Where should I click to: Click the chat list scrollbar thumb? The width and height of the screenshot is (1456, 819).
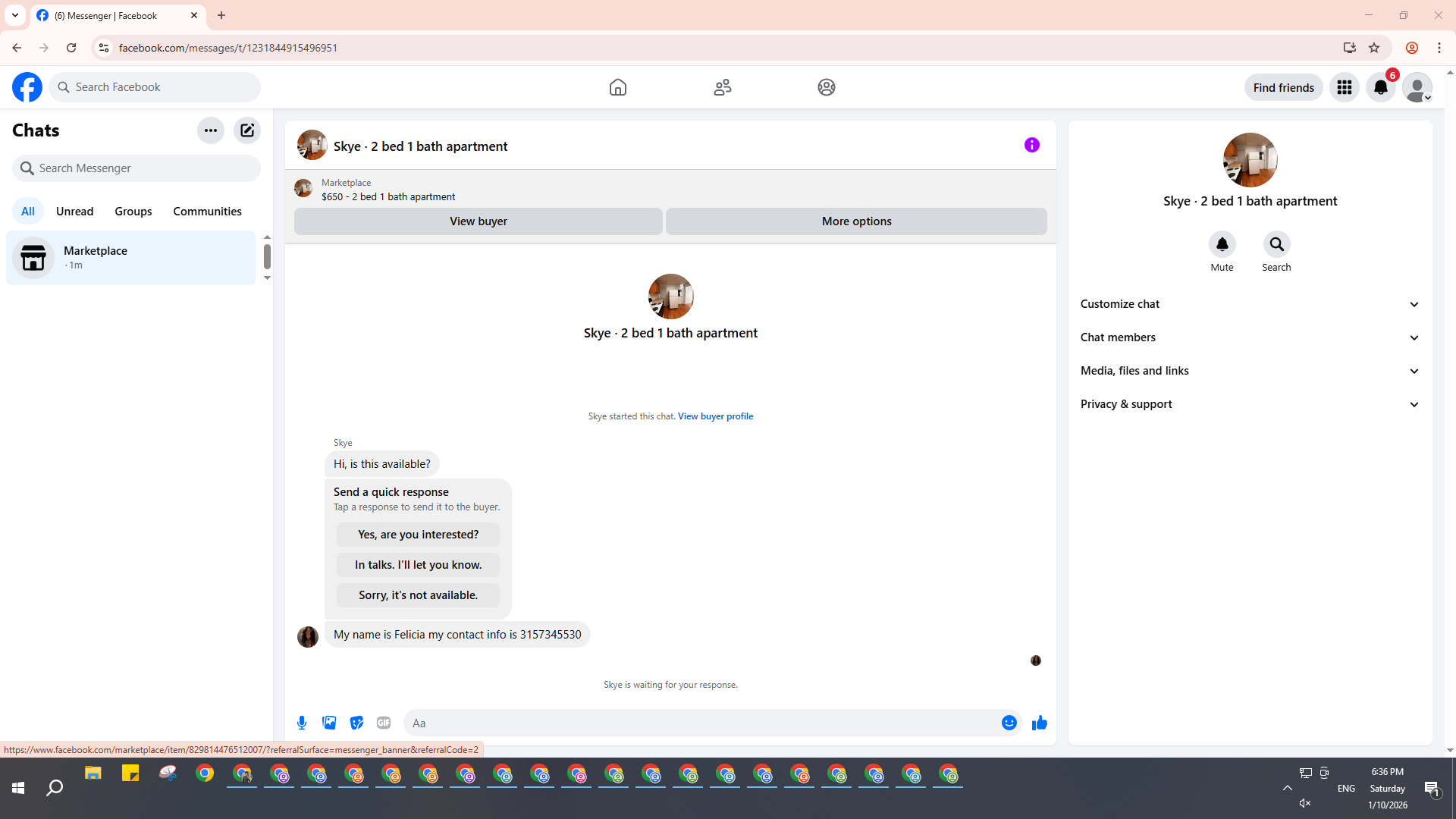[267, 257]
